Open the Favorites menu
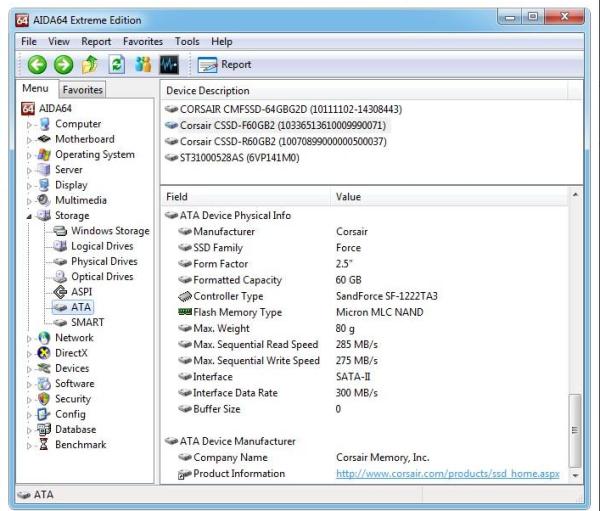 click(x=143, y=41)
